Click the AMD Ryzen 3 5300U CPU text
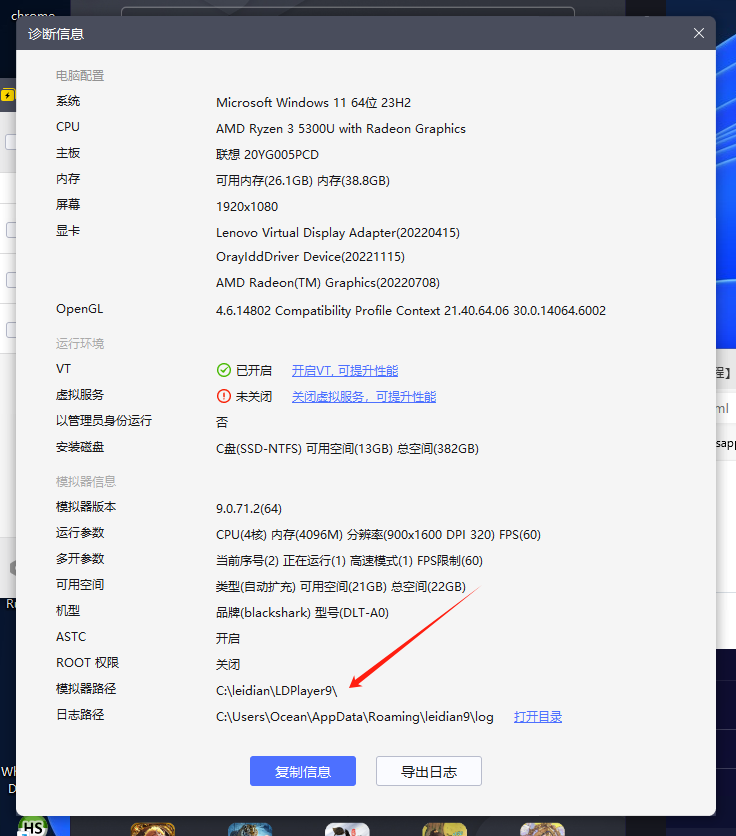The width and height of the screenshot is (736, 836). point(340,128)
